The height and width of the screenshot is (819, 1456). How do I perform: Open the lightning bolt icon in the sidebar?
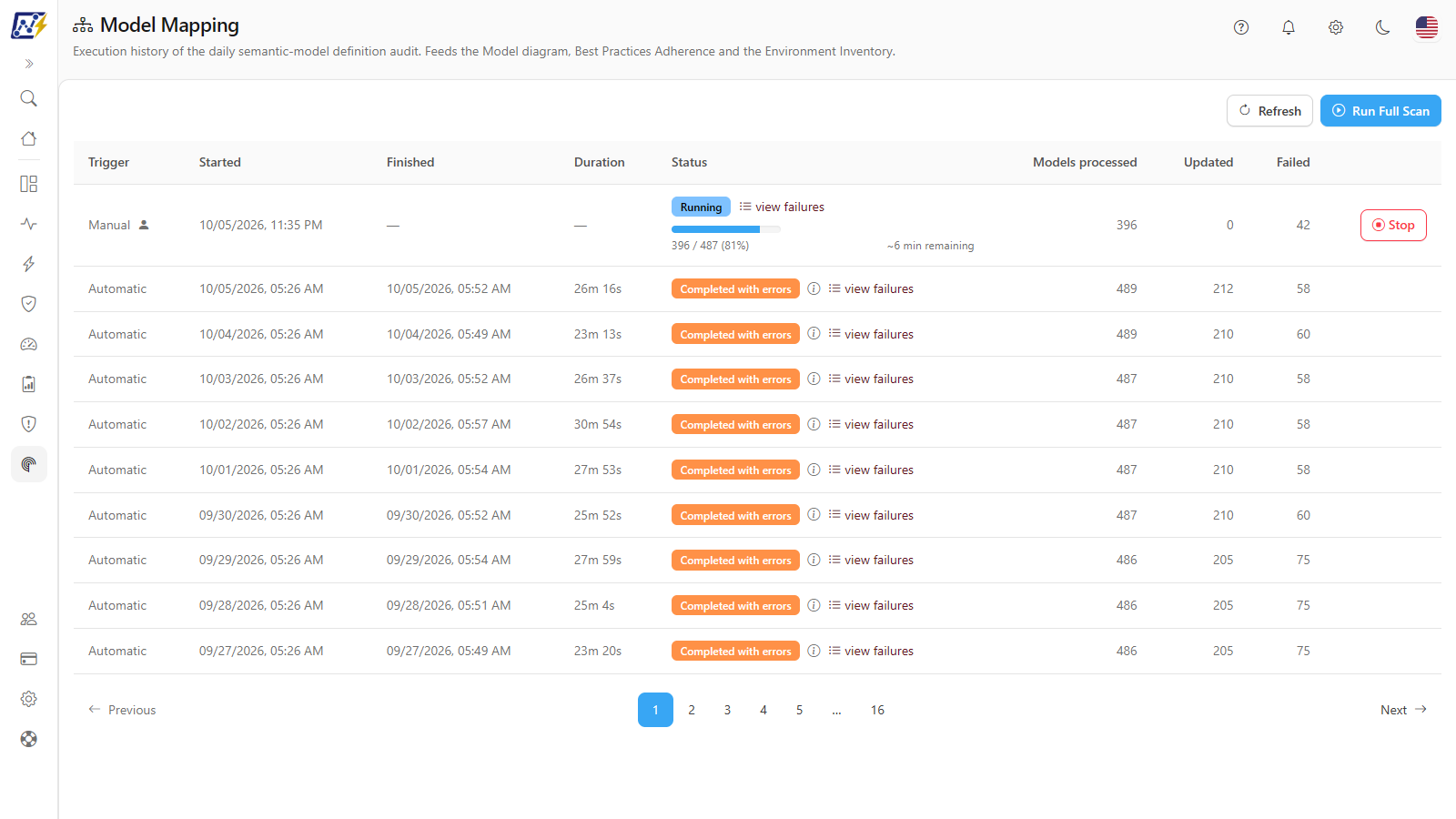(x=29, y=264)
